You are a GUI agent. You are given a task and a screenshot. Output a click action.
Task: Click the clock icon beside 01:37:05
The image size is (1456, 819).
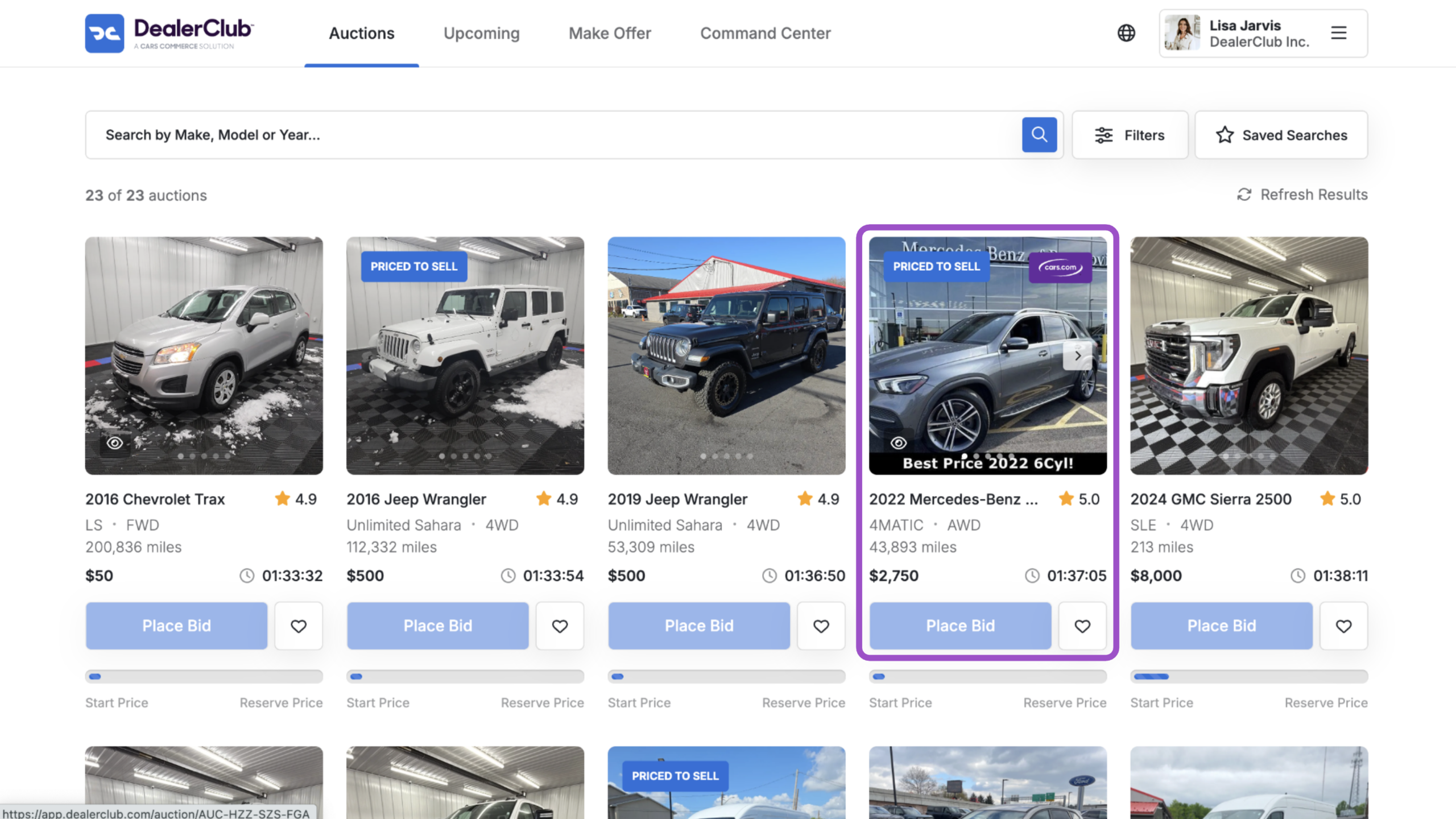(x=1032, y=576)
